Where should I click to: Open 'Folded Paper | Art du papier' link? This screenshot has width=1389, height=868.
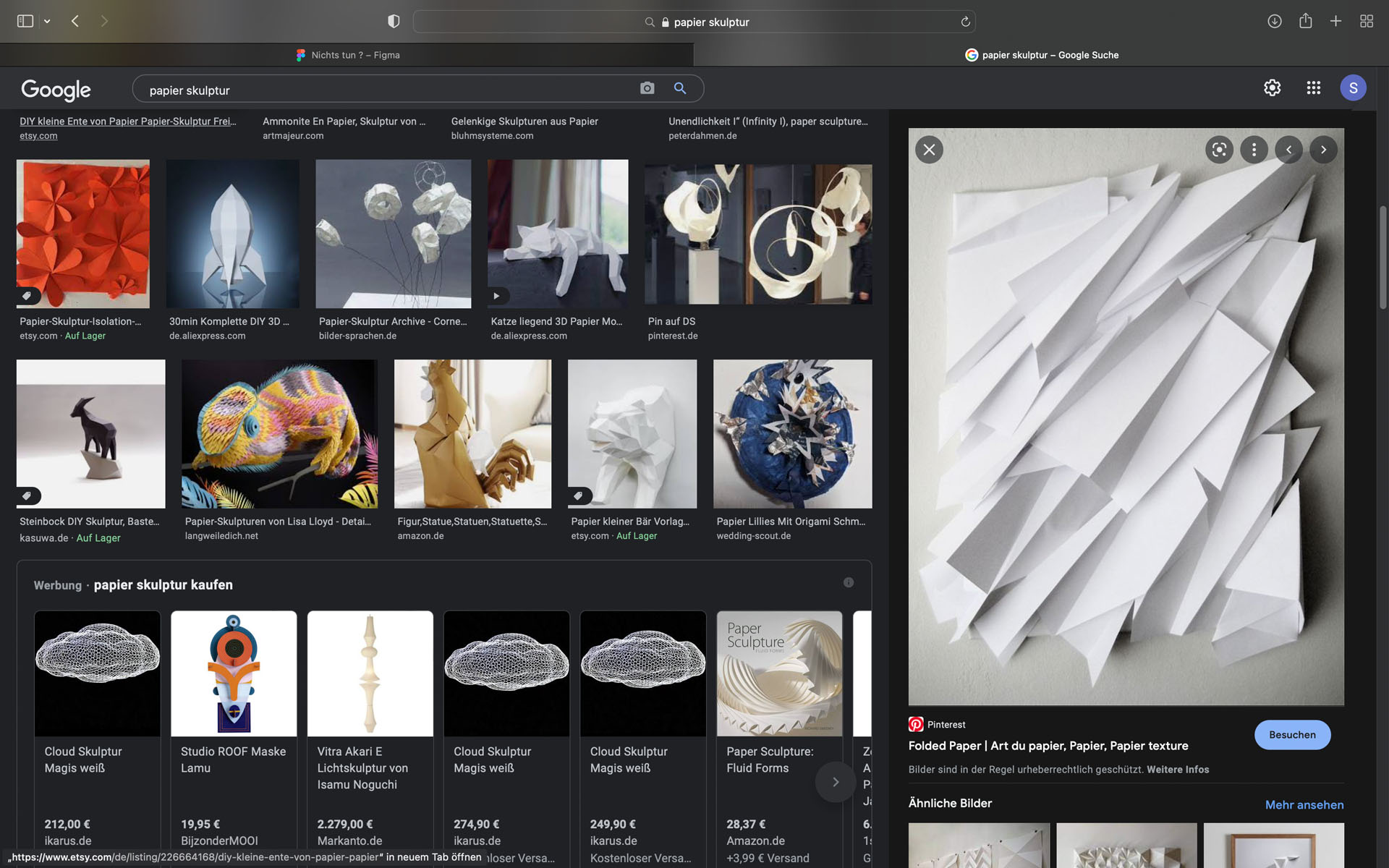click(x=1048, y=746)
